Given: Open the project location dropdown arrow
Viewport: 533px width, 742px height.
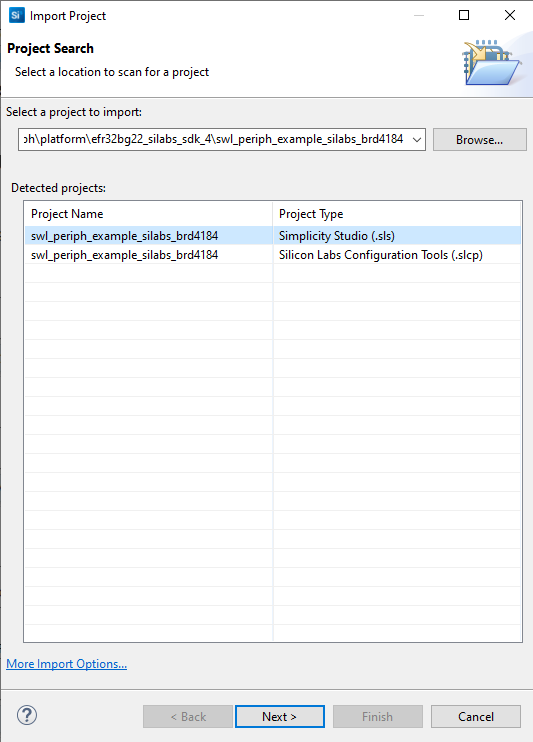Looking at the screenshot, I should [x=417, y=140].
